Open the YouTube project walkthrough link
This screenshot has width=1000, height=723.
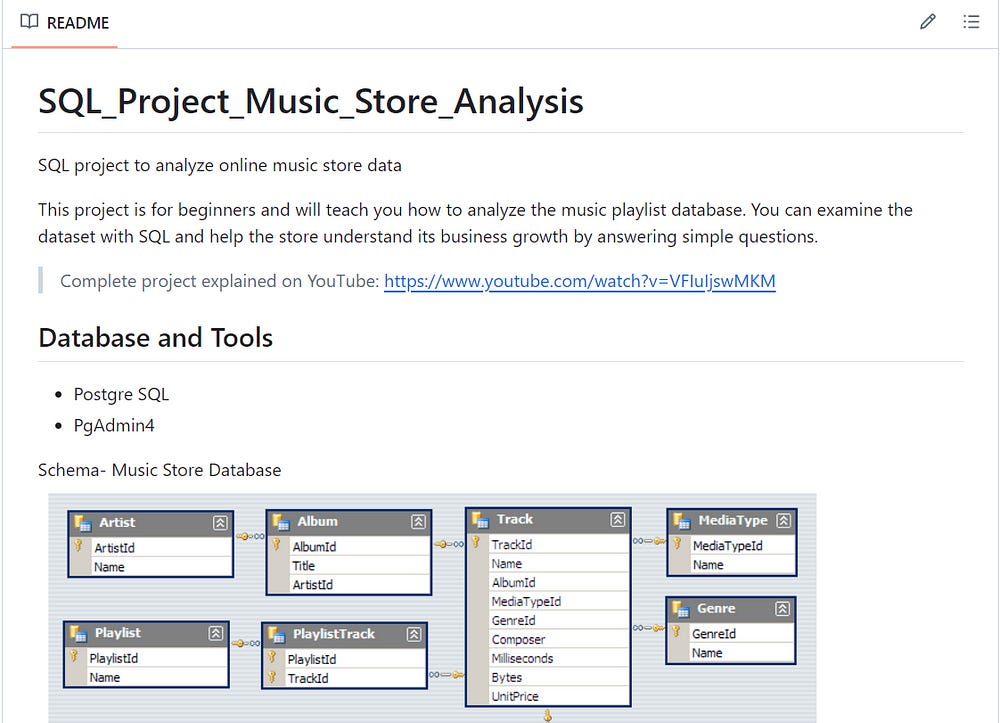click(x=579, y=281)
